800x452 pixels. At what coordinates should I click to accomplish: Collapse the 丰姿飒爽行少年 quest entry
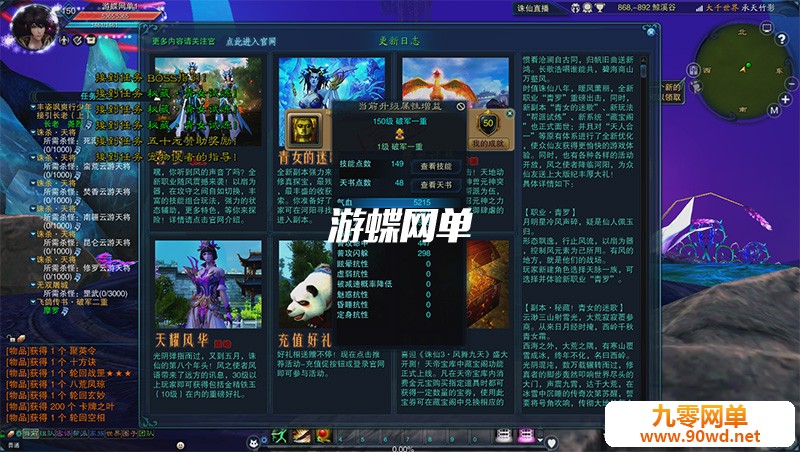(x=33, y=107)
